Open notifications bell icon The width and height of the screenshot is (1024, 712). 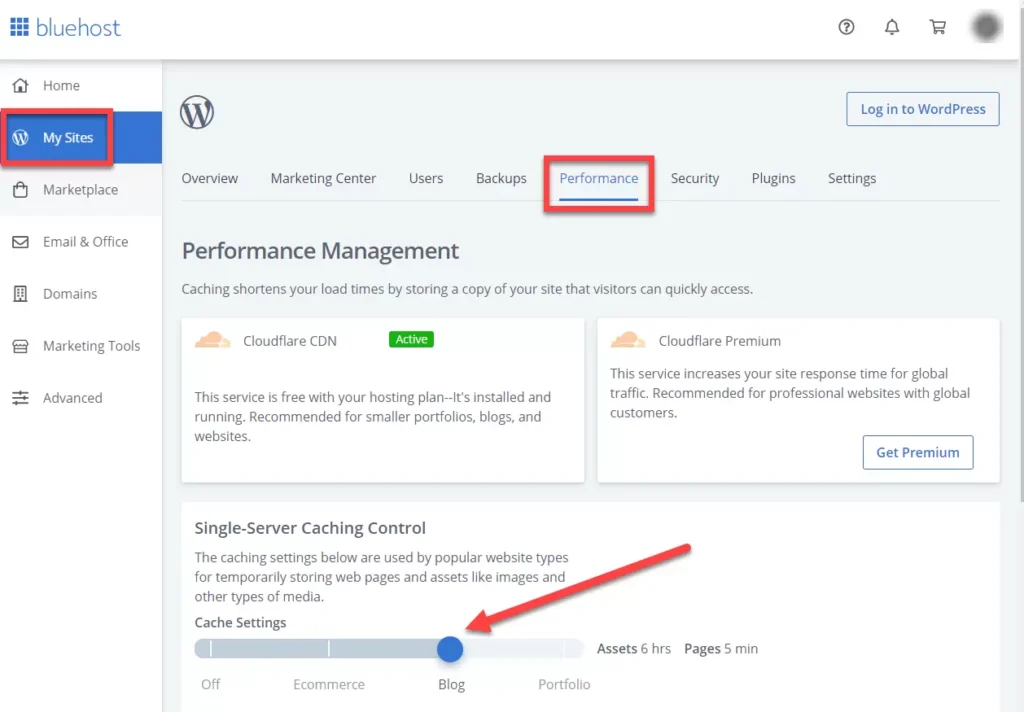(x=892, y=27)
